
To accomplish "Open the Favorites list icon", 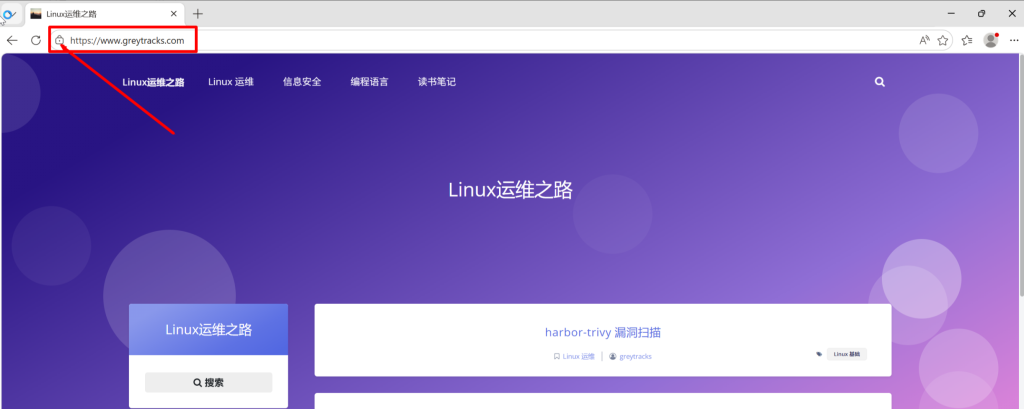I will tap(967, 40).
